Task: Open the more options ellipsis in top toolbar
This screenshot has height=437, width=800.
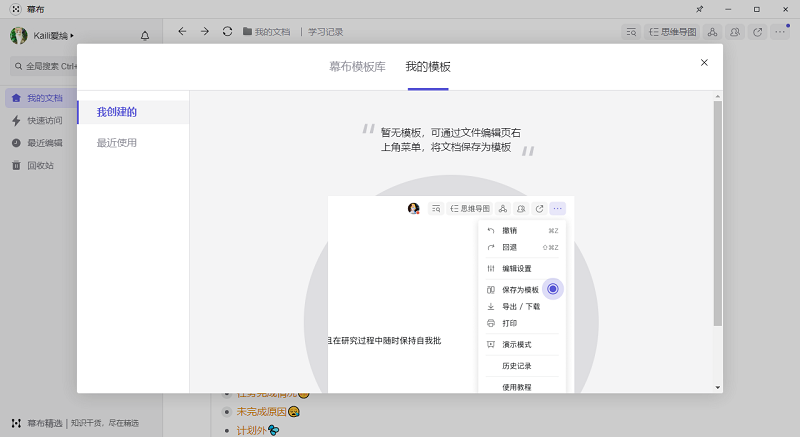Action: point(781,32)
